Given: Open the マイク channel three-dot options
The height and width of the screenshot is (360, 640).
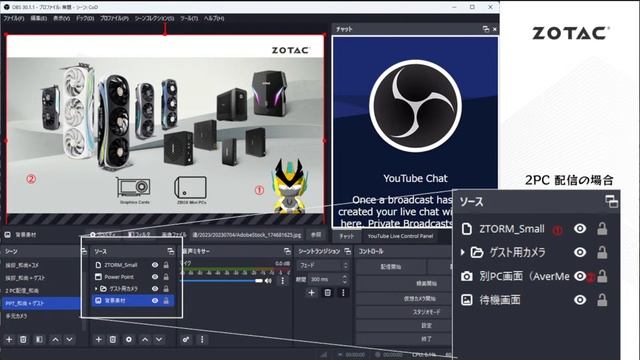Looking at the screenshot, I should click(x=282, y=281).
